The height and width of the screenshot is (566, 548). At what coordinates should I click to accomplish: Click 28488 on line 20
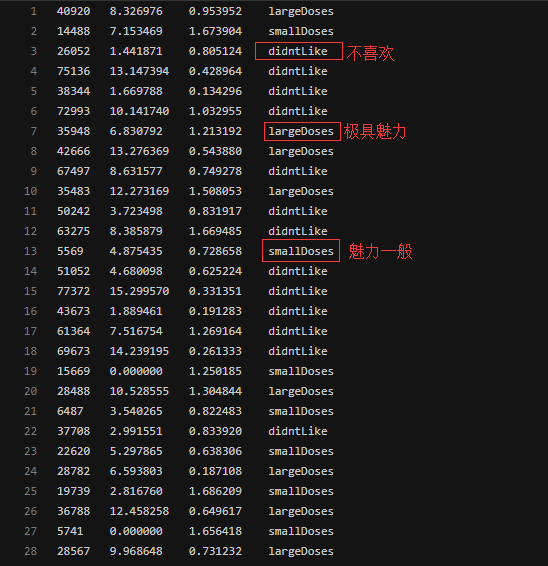(x=74, y=391)
